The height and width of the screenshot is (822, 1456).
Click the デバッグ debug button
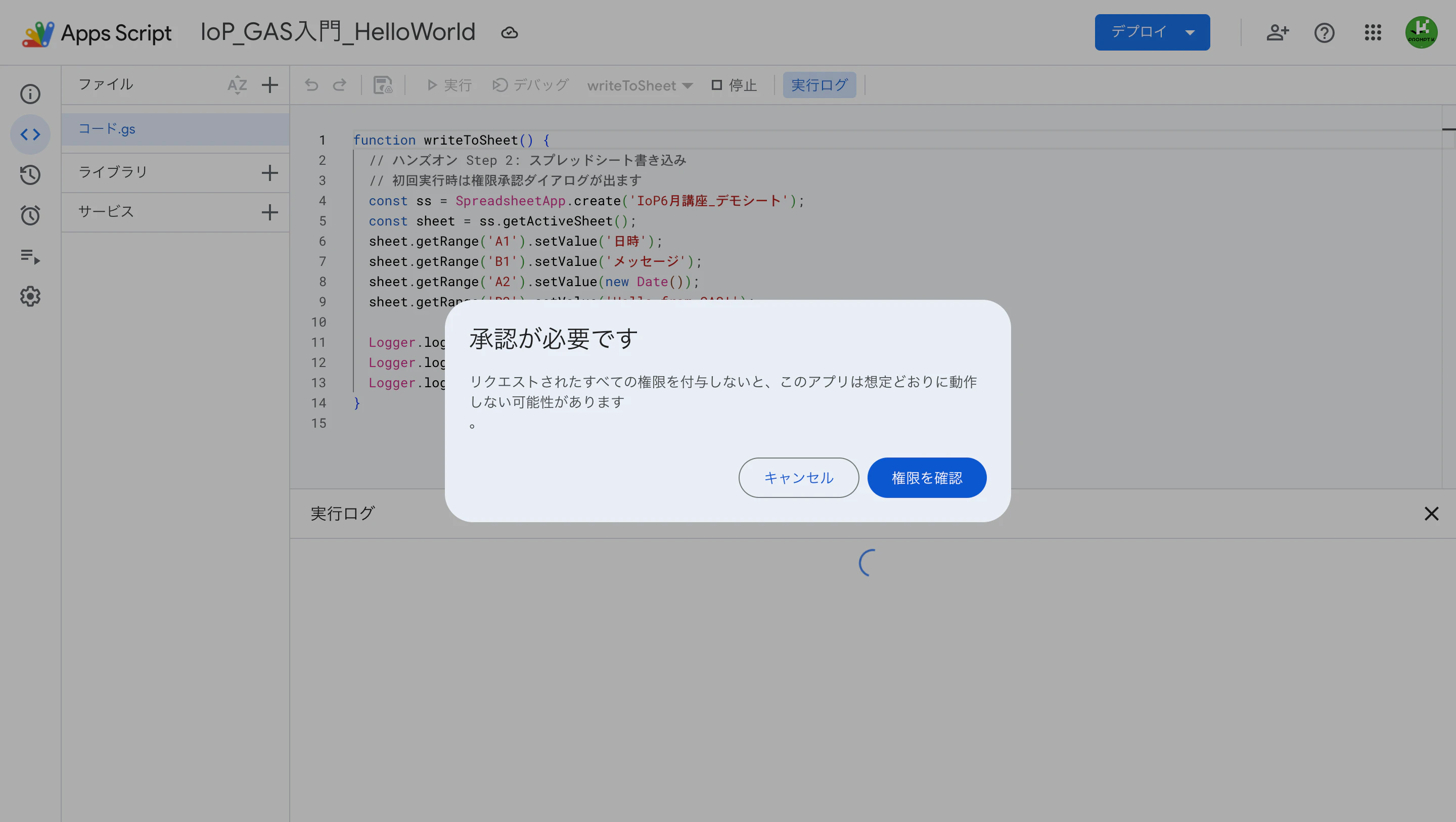pyautogui.click(x=530, y=85)
